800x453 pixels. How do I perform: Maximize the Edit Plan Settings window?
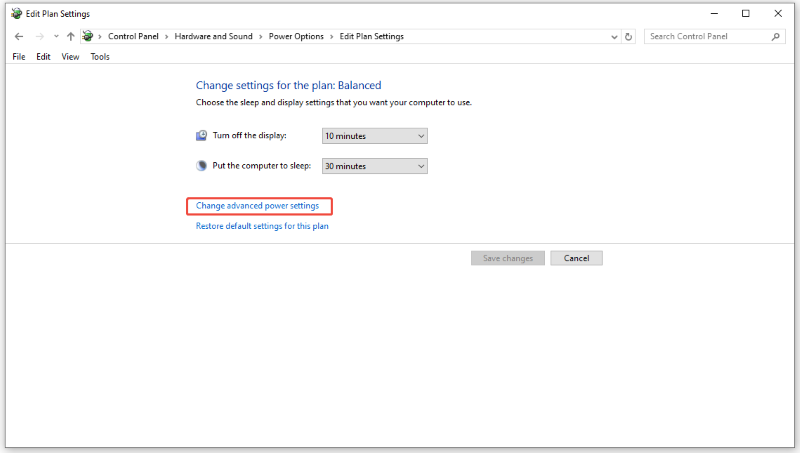click(746, 14)
